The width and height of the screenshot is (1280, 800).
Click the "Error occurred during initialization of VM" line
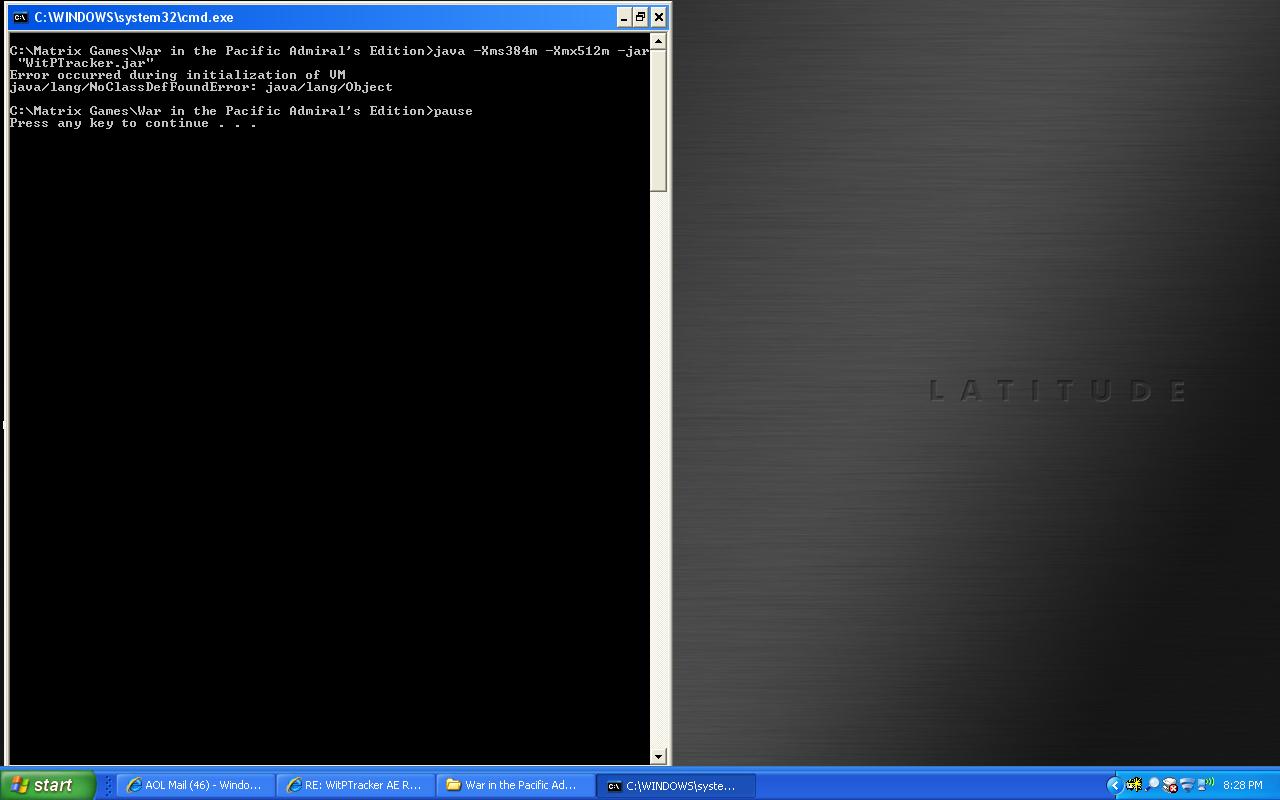178,75
